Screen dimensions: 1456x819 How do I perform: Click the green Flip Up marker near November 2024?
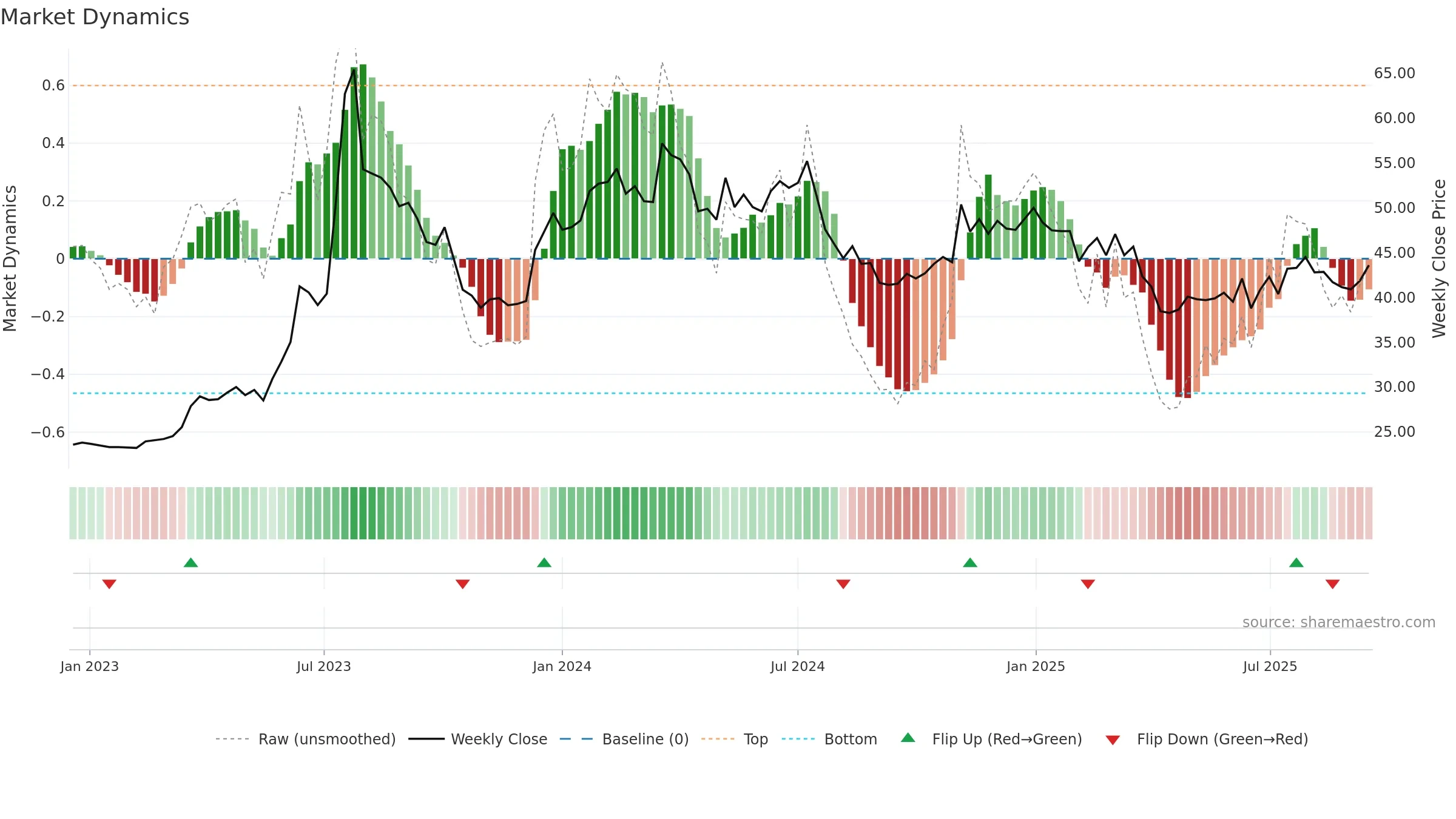point(970,562)
